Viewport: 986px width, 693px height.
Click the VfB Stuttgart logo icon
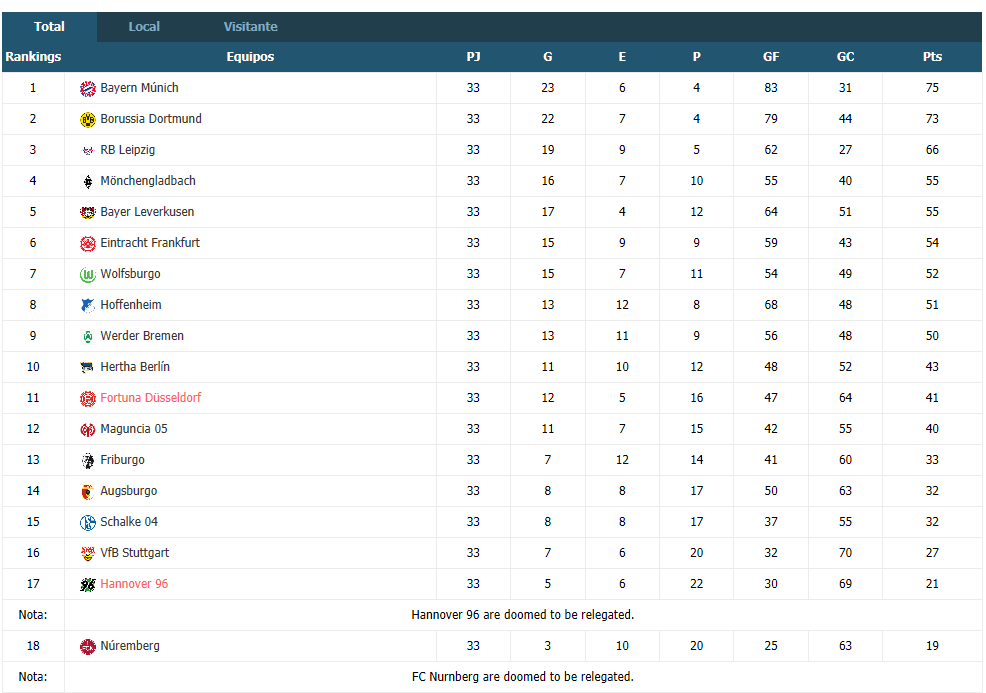(x=87, y=553)
